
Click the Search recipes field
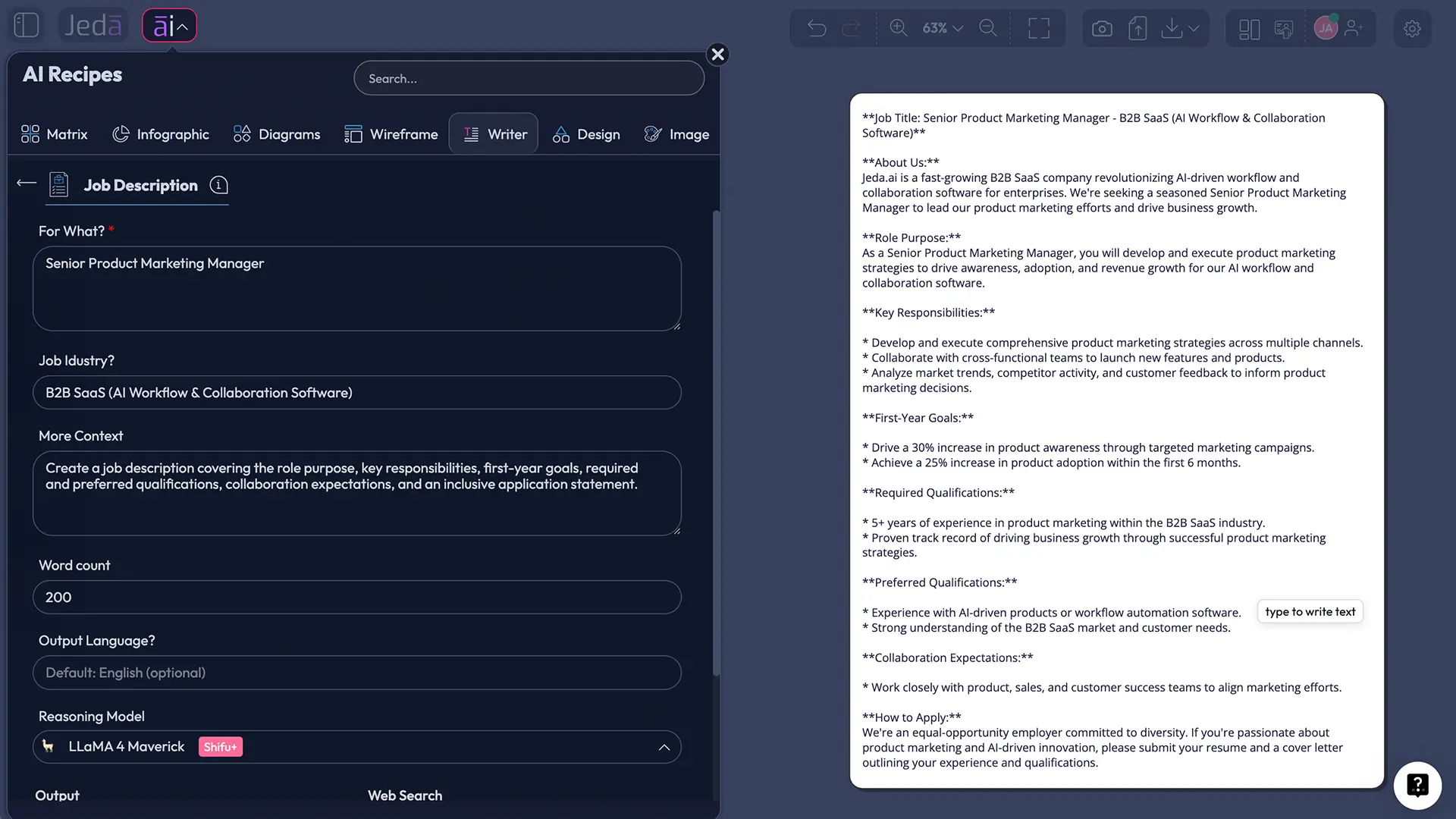coord(529,78)
